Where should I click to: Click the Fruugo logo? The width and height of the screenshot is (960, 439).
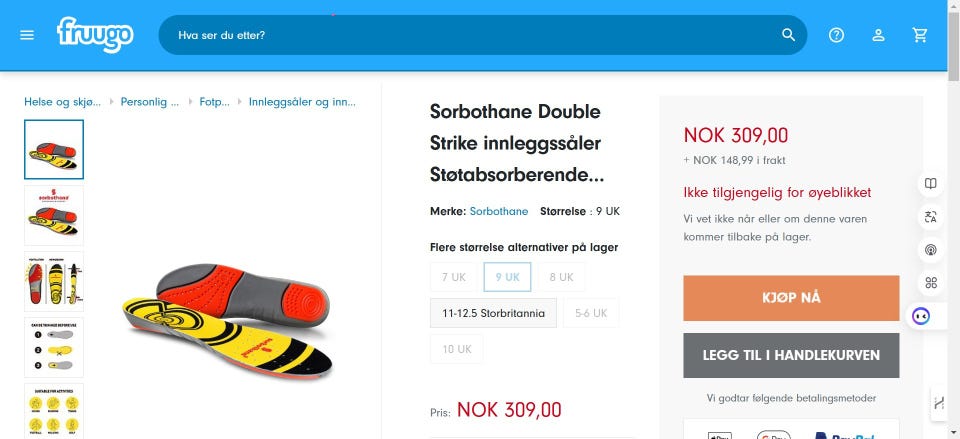tap(95, 34)
